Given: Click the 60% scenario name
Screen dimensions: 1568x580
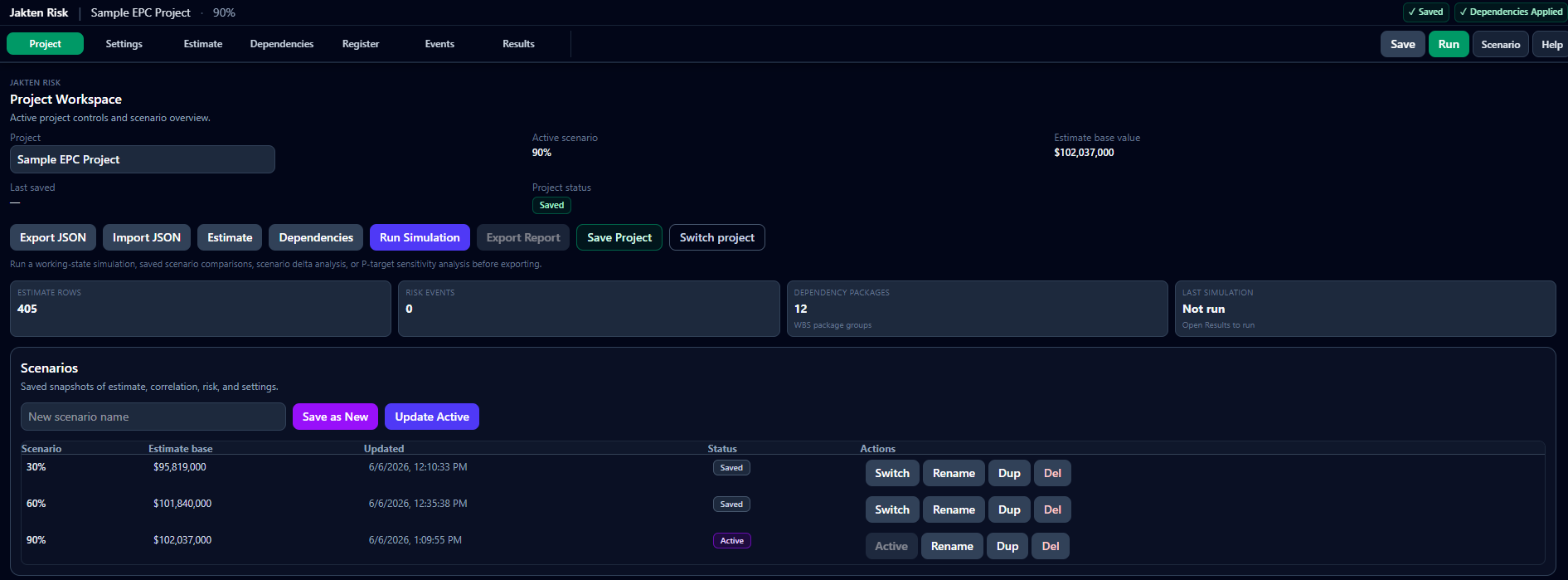Looking at the screenshot, I should [36, 504].
